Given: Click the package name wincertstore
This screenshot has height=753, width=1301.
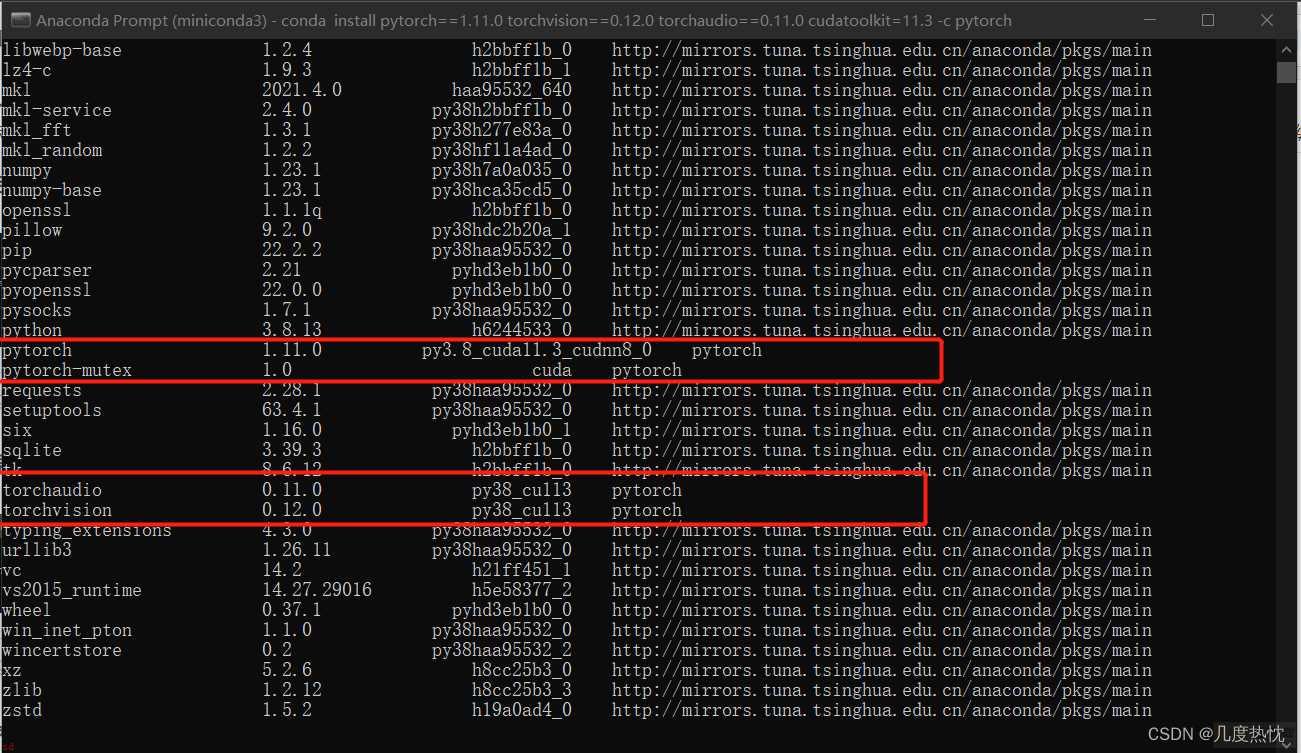Looking at the screenshot, I should click(x=62, y=650).
